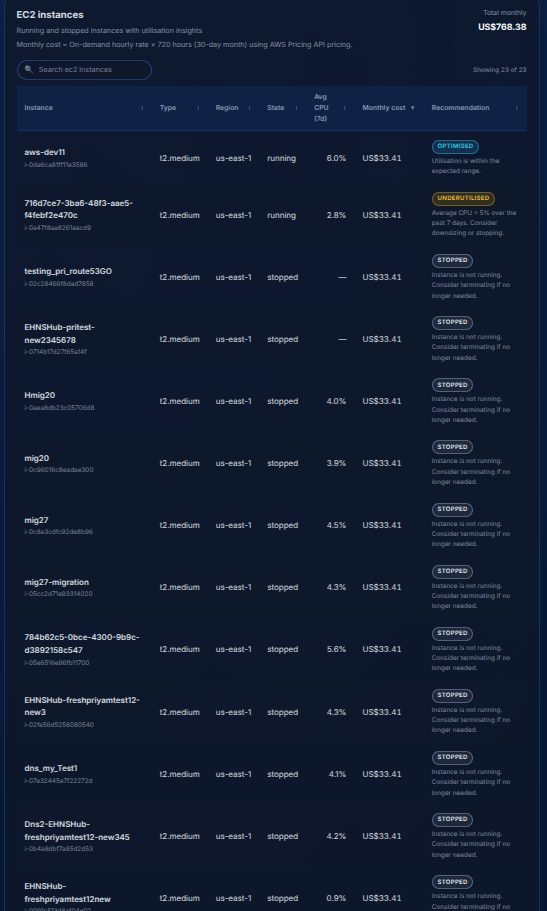The width and height of the screenshot is (547, 911).
Task: Click the running state of aws-dev11
Action: click(281, 159)
